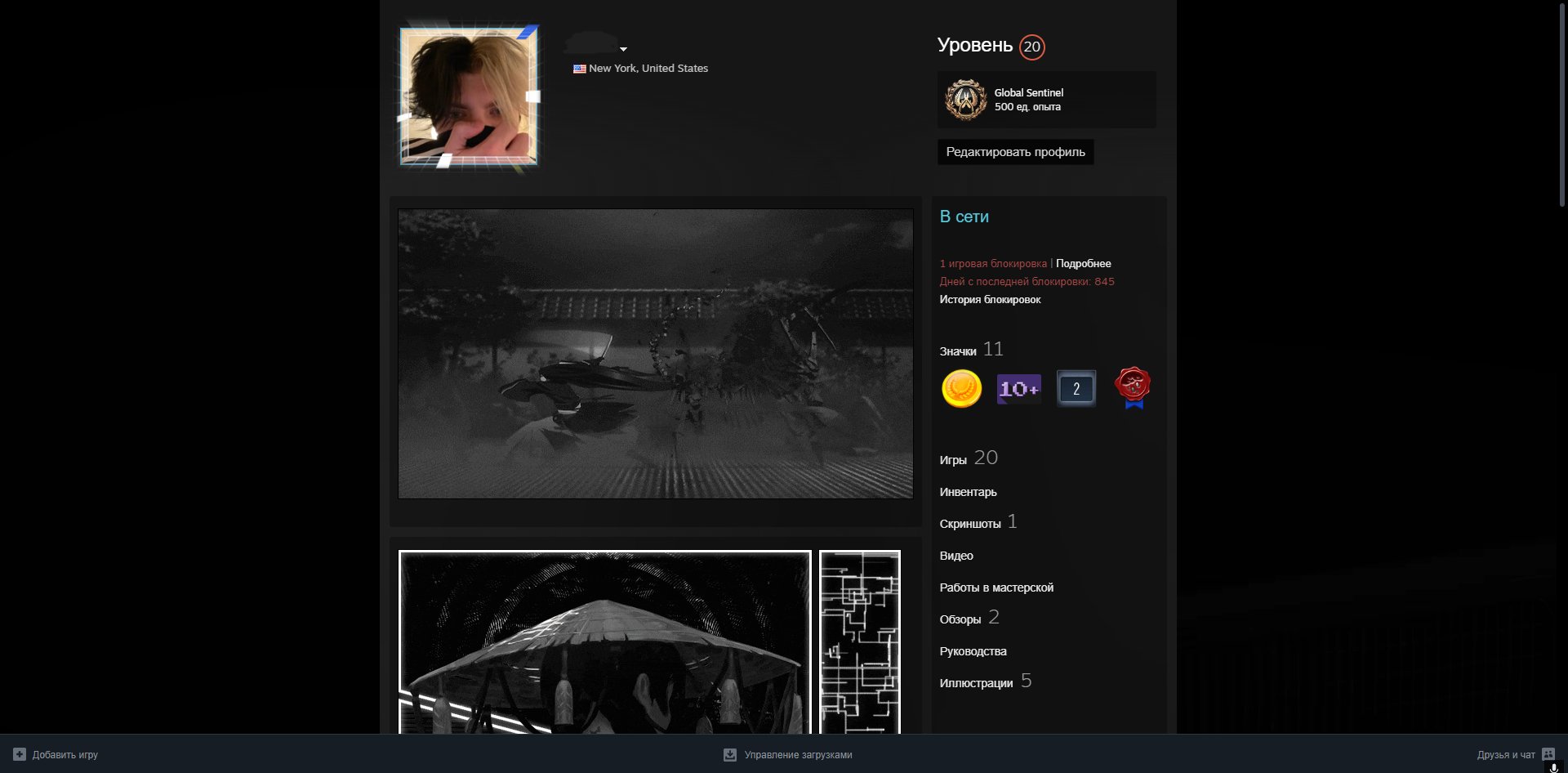
Task: Open Видео link
Action: pos(956,556)
